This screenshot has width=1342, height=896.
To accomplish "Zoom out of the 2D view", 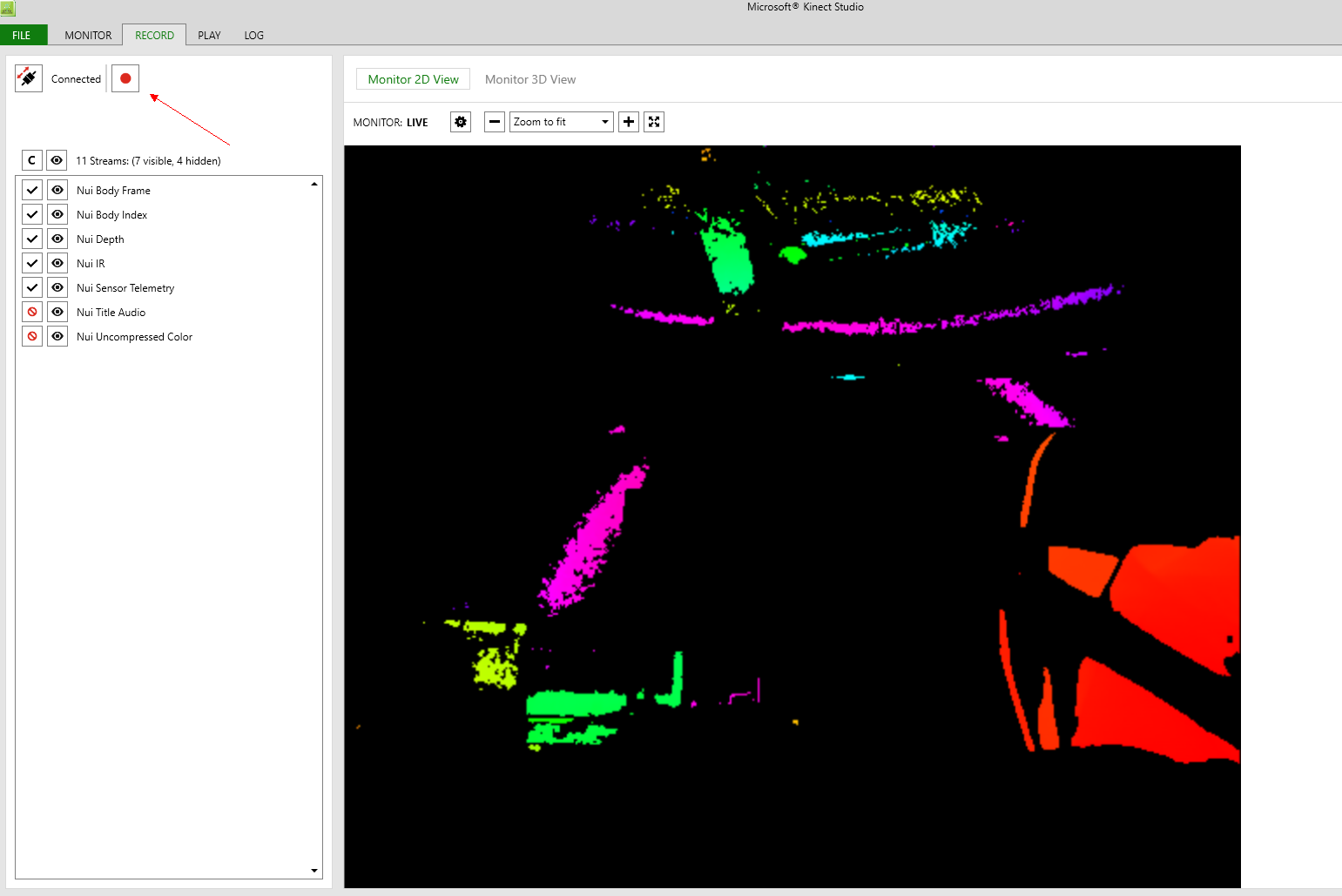I will tap(494, 121).
